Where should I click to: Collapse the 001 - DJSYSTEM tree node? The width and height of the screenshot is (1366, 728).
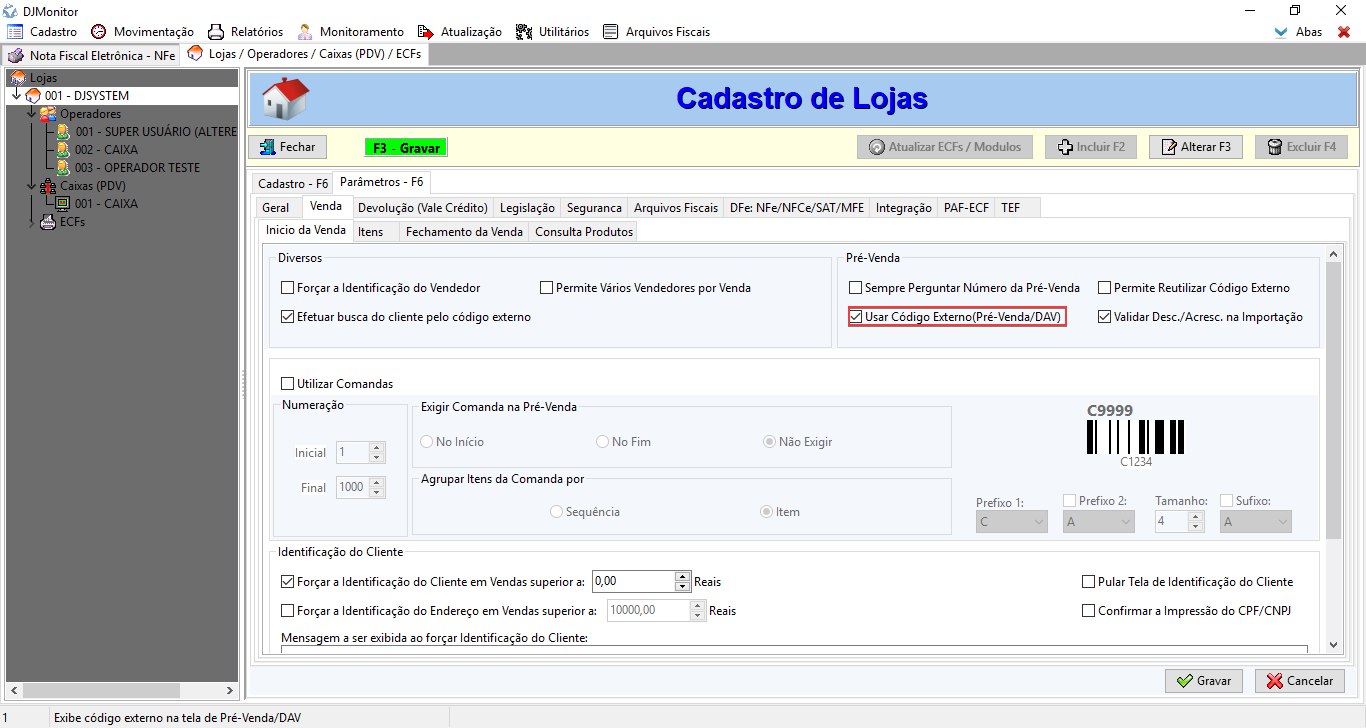(x=17, y=96)
